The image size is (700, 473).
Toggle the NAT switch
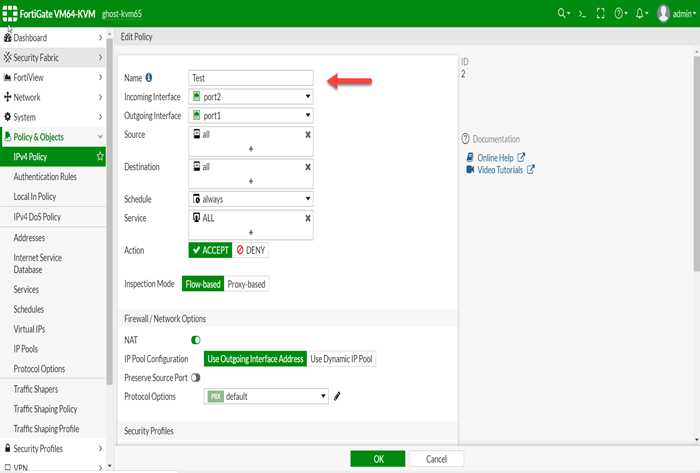196,340
